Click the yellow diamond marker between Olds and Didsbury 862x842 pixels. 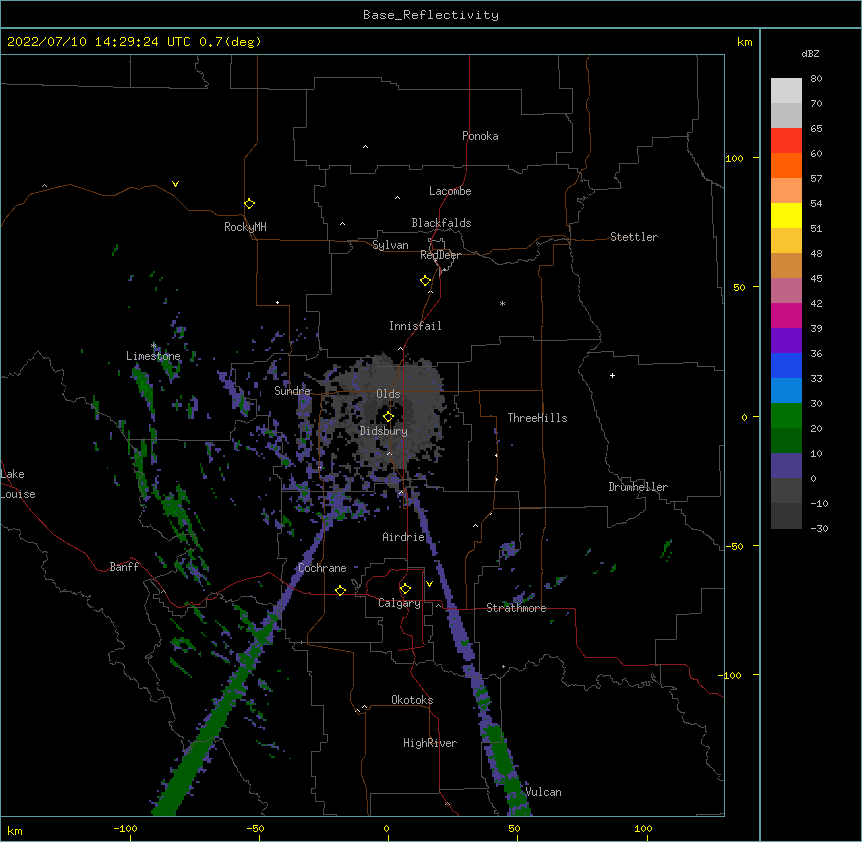[388, 417]
